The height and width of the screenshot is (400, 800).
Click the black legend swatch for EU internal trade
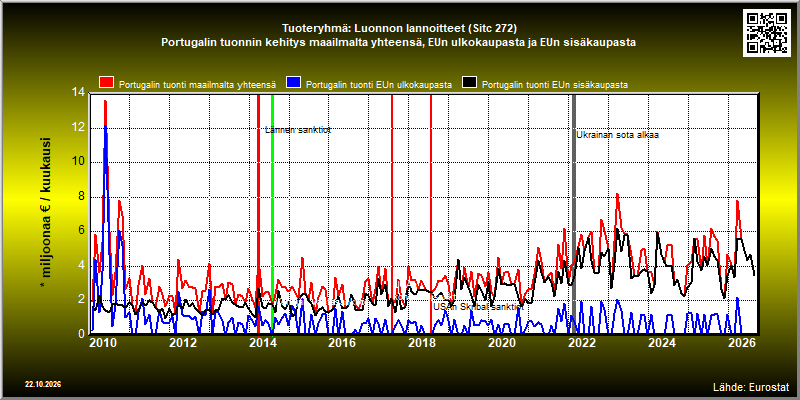point(469,83)
